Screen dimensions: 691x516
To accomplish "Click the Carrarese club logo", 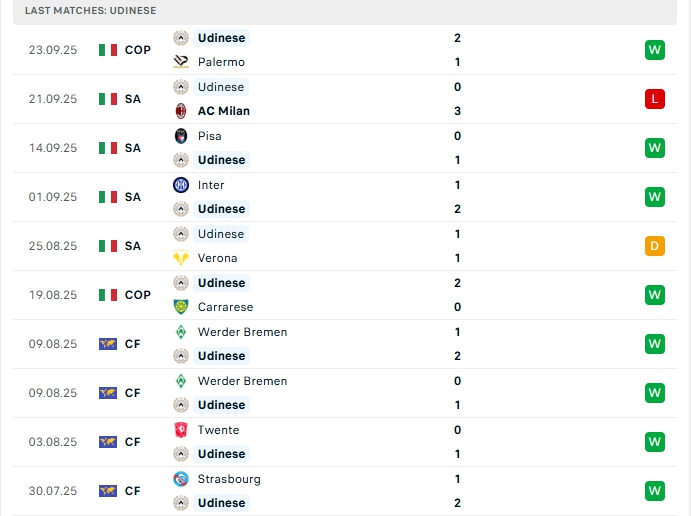I will click(x=181, y=307).
